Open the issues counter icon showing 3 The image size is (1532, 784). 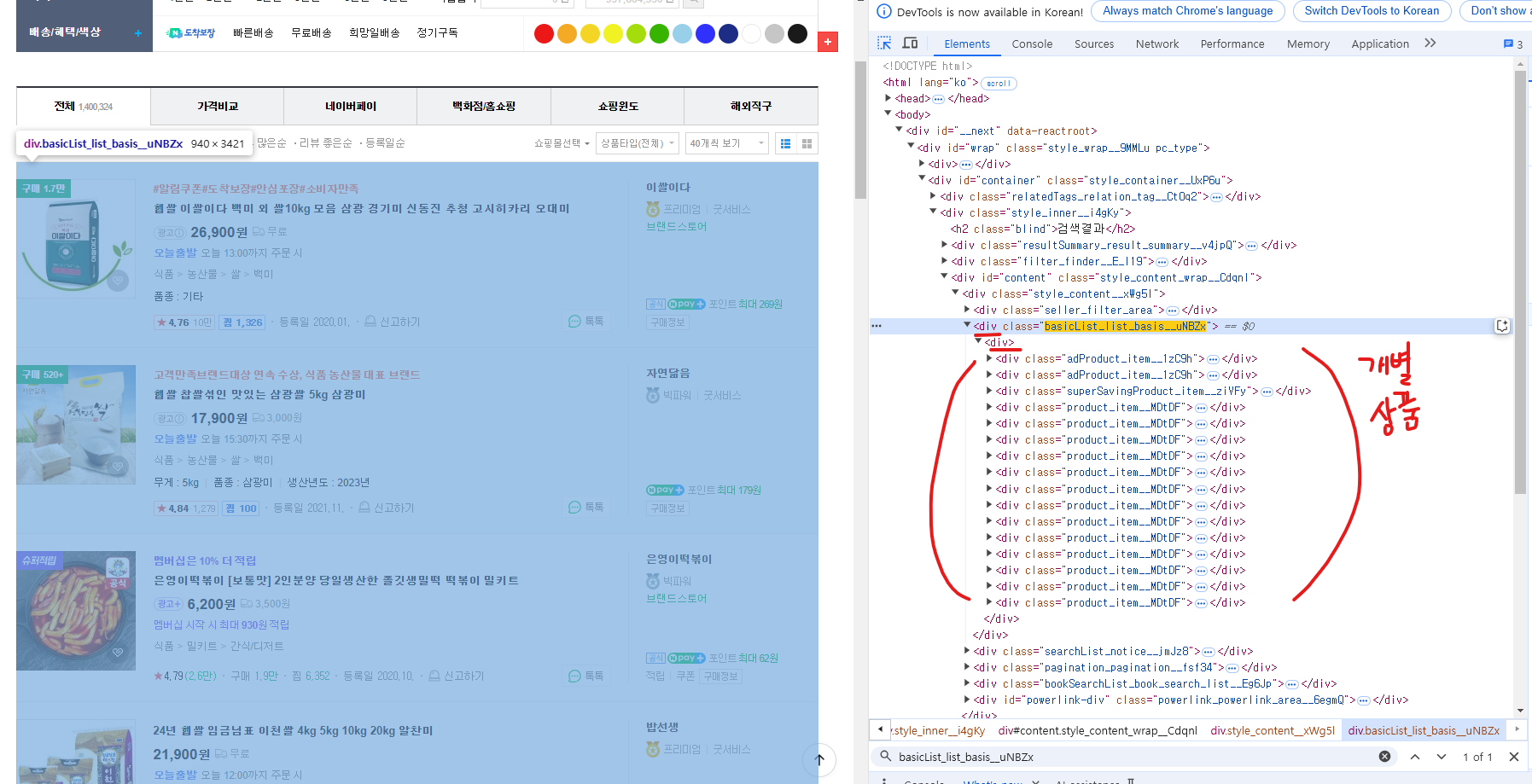pyautogui.click(x=1512, y=44)
